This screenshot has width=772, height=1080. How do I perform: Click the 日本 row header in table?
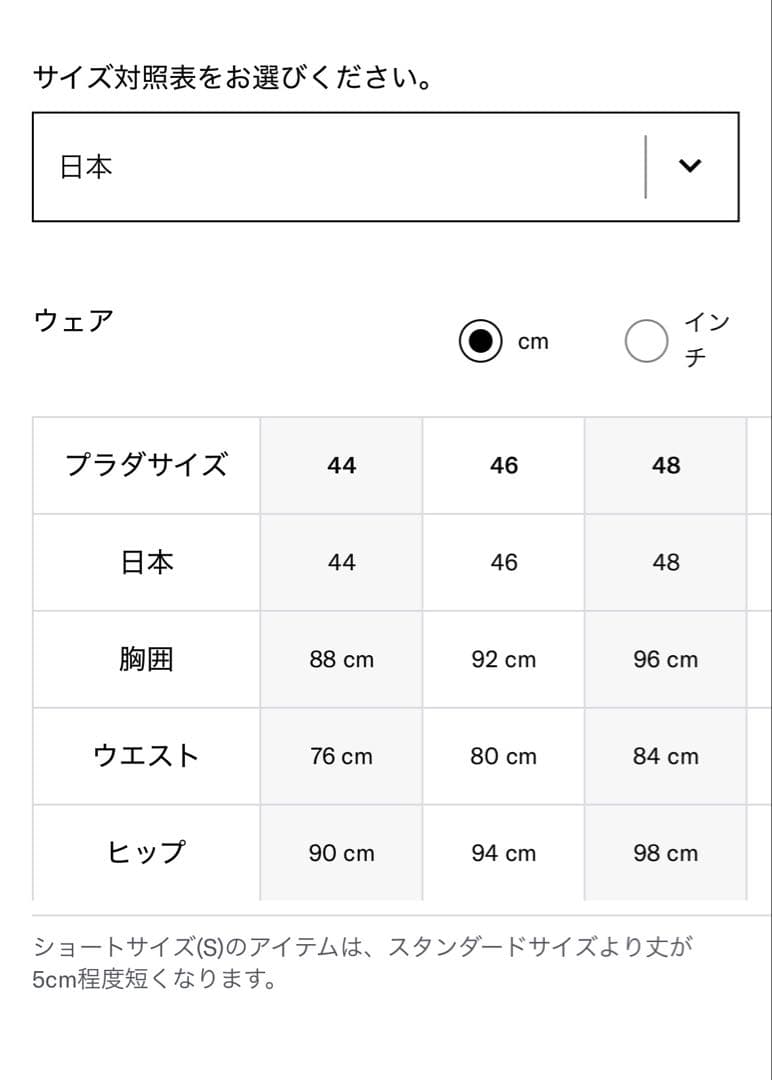click(x=146, y=562)
